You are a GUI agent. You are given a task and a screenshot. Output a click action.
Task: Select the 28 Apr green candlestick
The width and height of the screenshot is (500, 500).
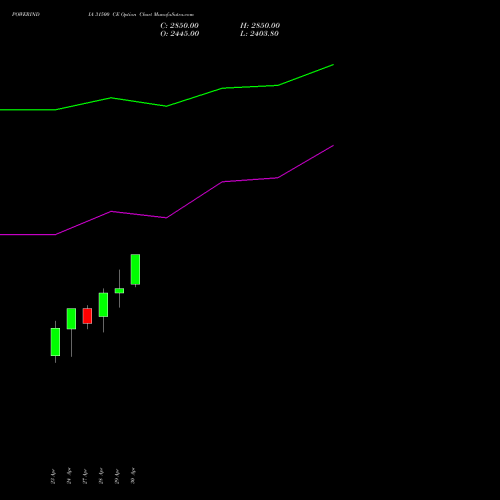103,305
